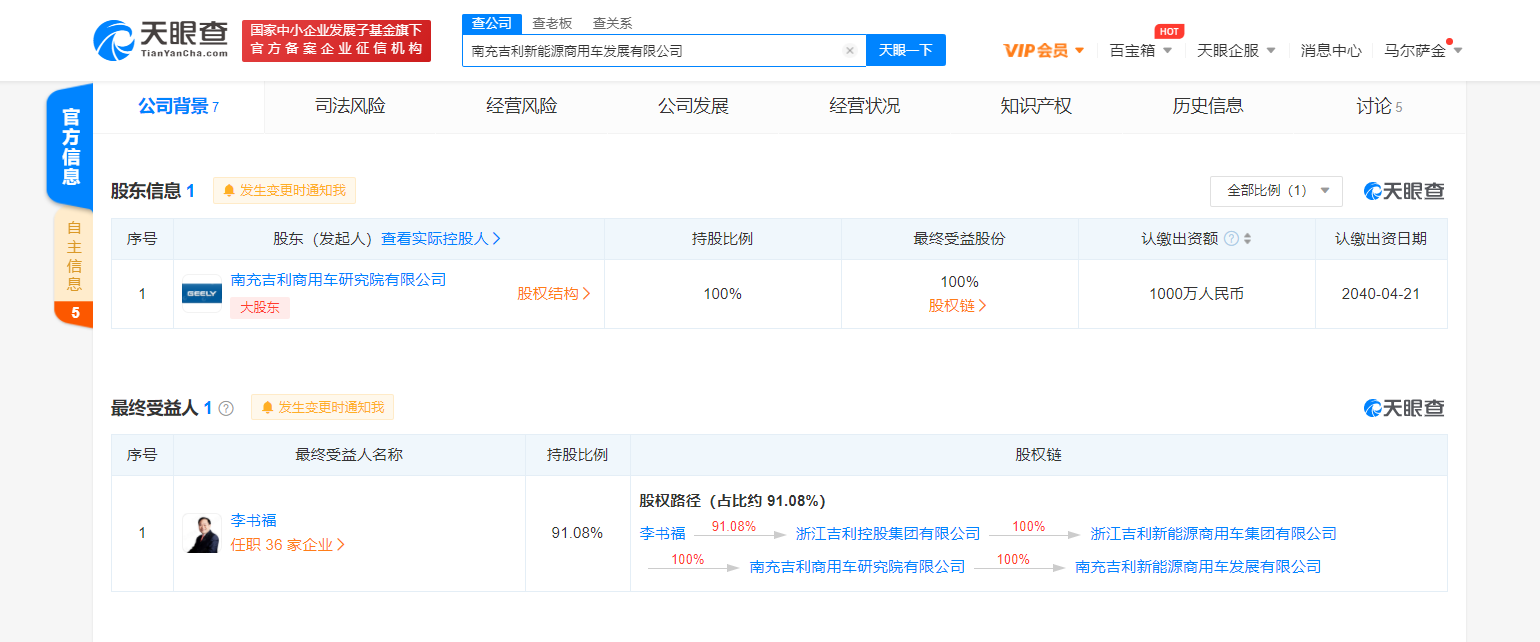
Task: Open the 百宝箱 dropdown
Action: pyautogui.click(x=1141, y=50)
